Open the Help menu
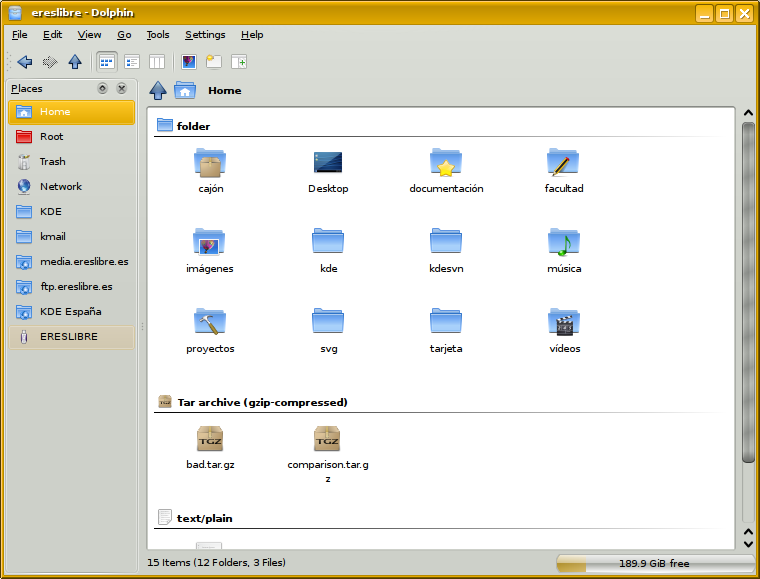 pos(252,35)
